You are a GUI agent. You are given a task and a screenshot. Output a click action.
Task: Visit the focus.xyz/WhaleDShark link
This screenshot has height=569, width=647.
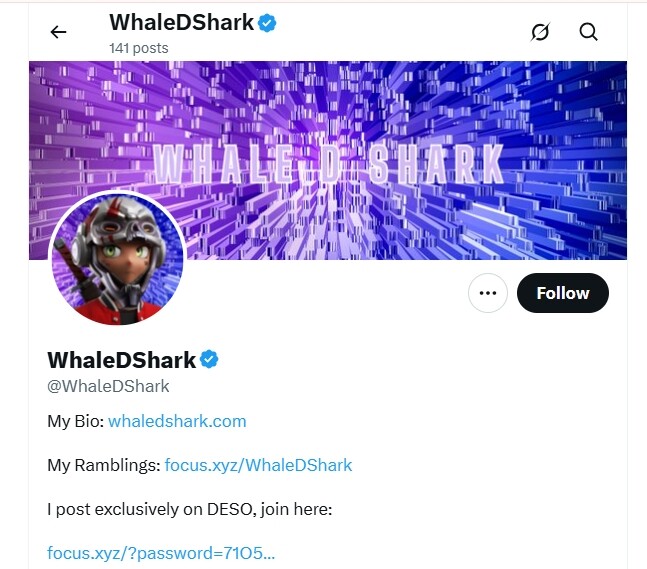coord(258,465)
